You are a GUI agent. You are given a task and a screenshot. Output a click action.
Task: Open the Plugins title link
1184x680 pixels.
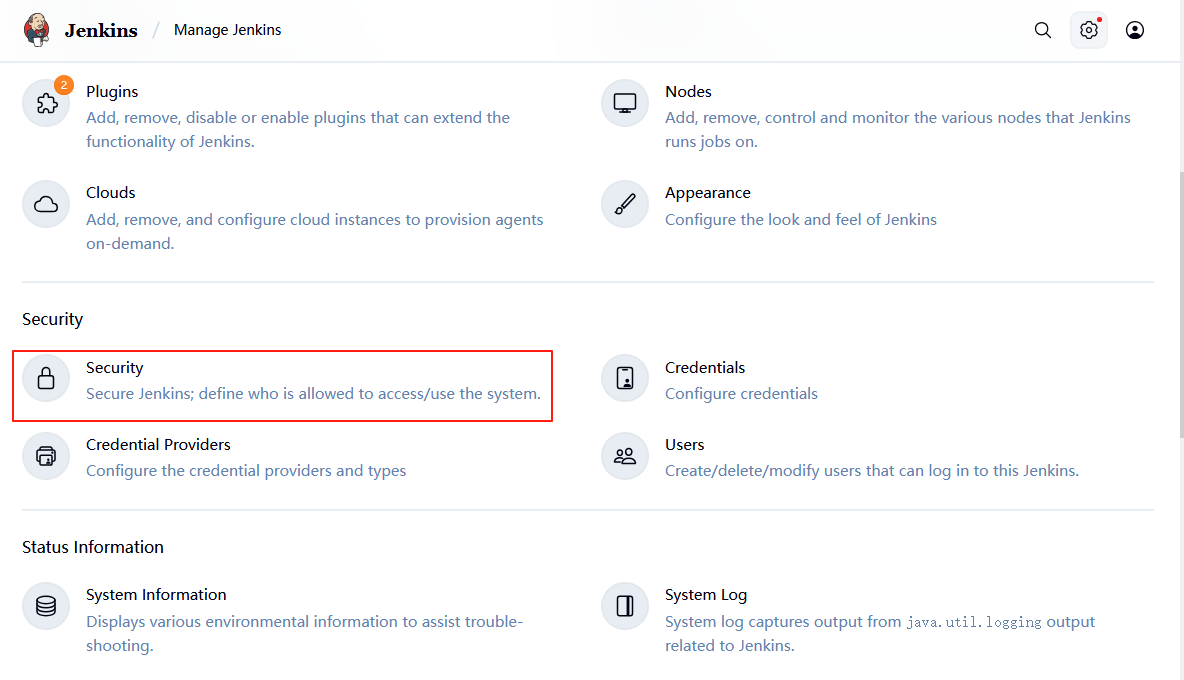112,91
